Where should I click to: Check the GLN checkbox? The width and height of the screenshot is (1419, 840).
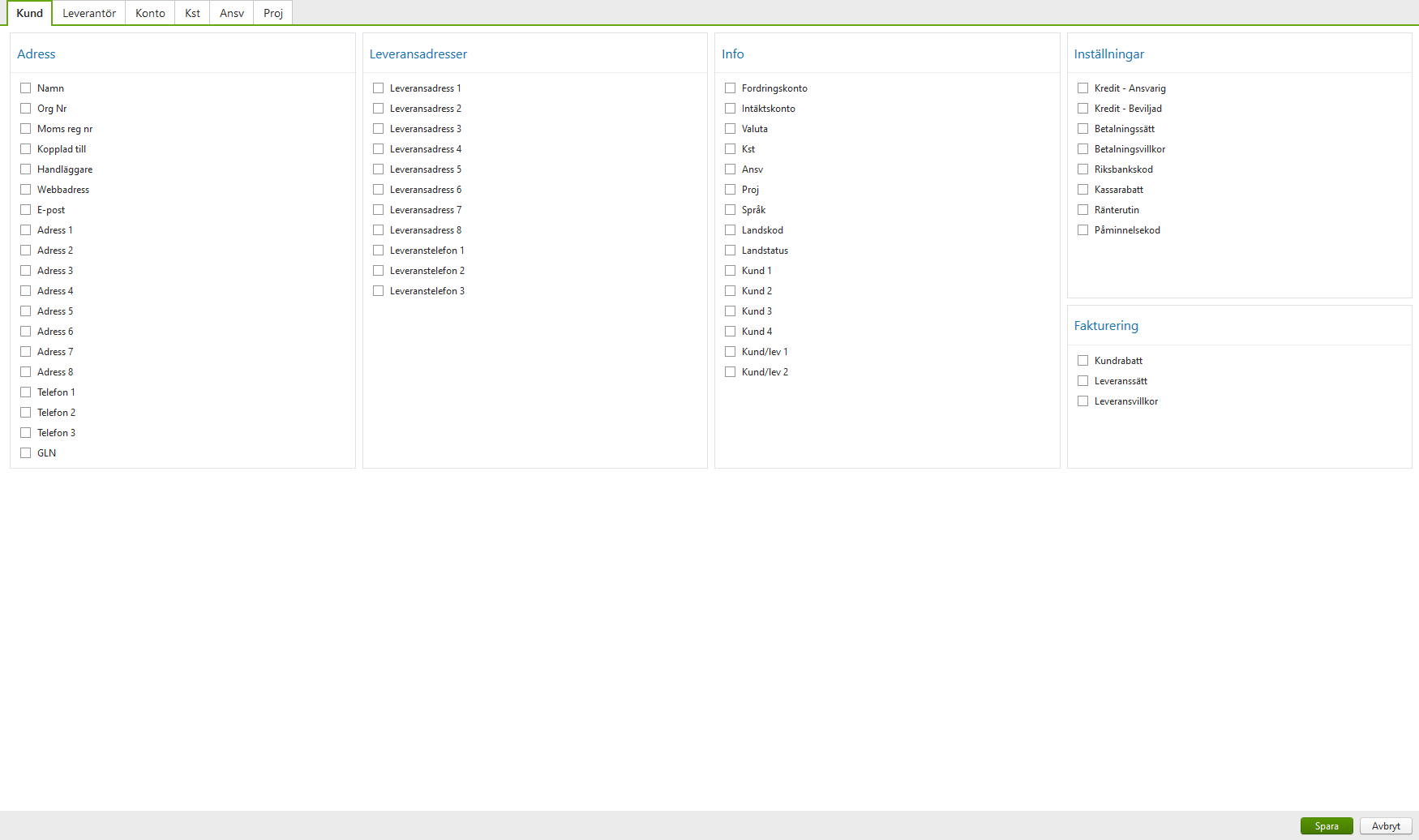click(x=25, y=452)
